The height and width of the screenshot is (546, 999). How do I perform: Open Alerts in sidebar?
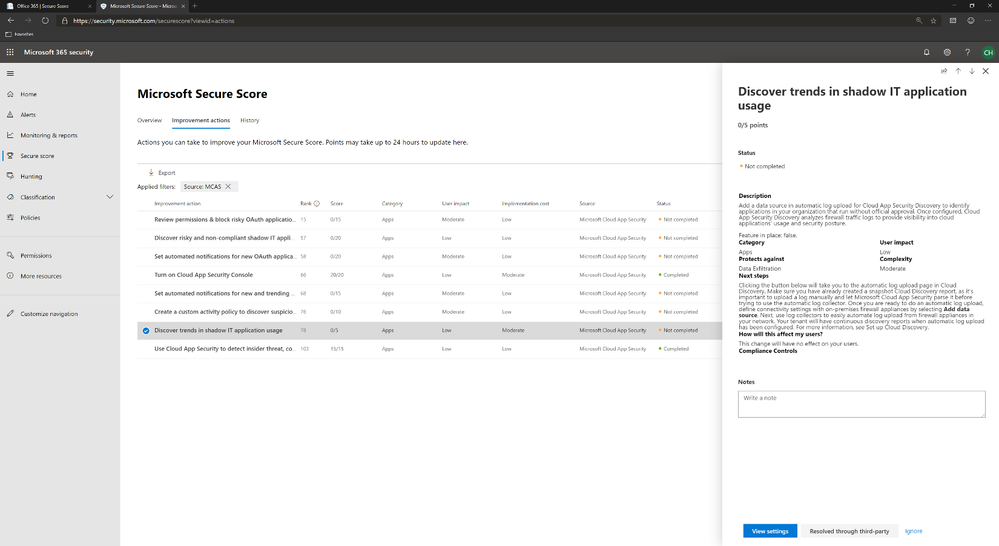pos(28,115)
